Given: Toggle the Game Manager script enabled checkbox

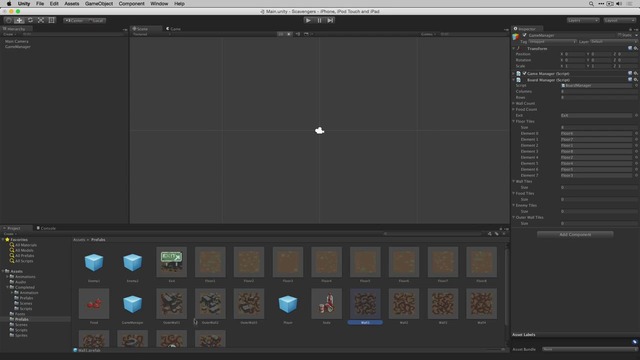Looking at the screenshot, I should (524, 73).
